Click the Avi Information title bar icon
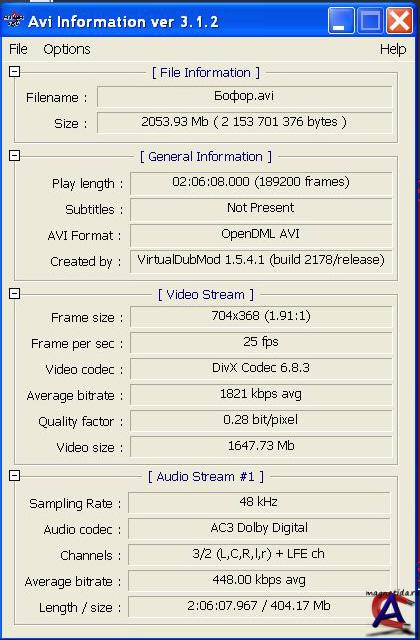The image size is (420, 640). (x=13, y=21)
